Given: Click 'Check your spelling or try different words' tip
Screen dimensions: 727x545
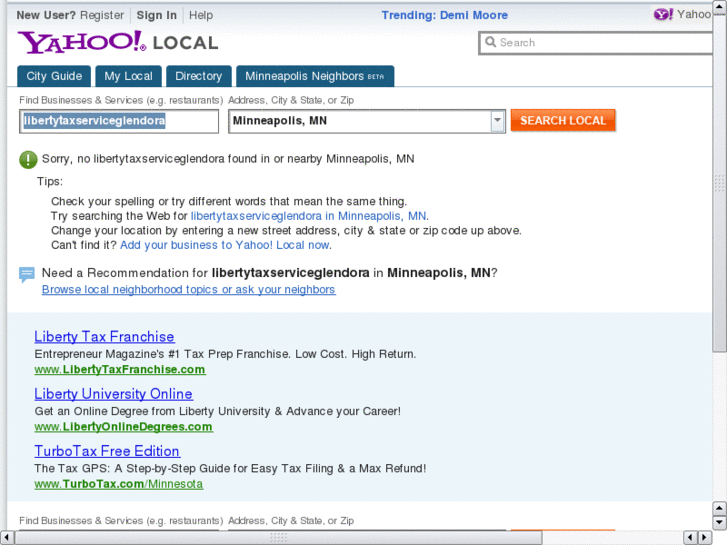Looking at the screenshot, I should click(x=229, y=202).
